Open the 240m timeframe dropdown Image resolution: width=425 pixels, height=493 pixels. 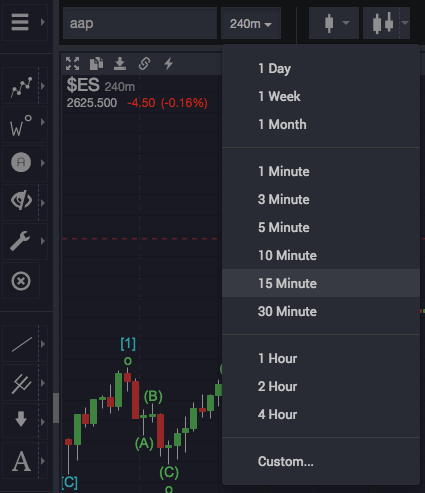[251, 23]
